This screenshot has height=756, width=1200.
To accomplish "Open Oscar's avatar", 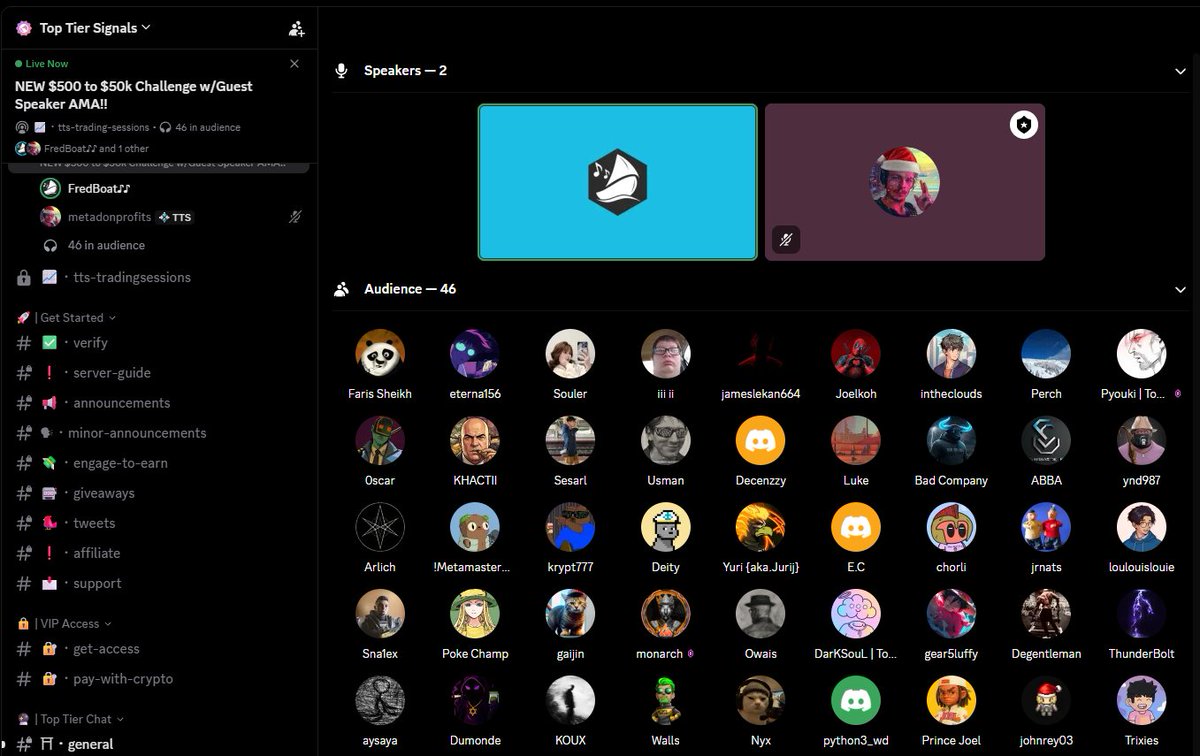I will (x=380, y=441).
